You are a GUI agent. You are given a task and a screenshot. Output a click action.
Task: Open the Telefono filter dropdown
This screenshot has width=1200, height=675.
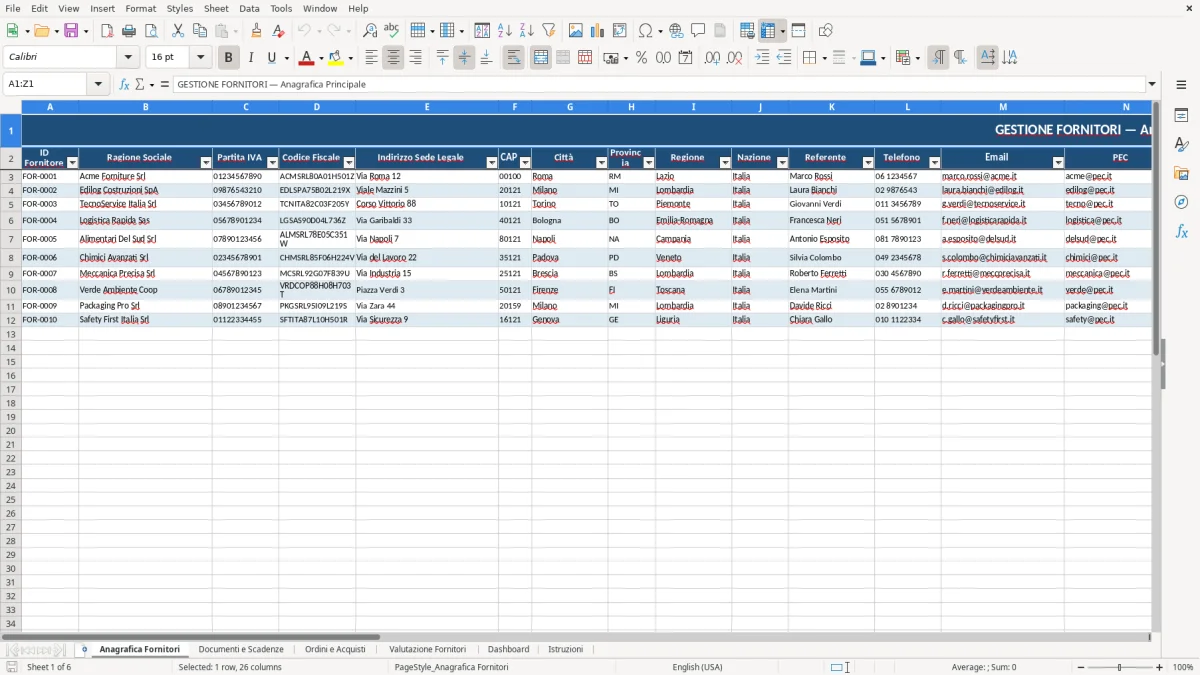tap(935, 162)
